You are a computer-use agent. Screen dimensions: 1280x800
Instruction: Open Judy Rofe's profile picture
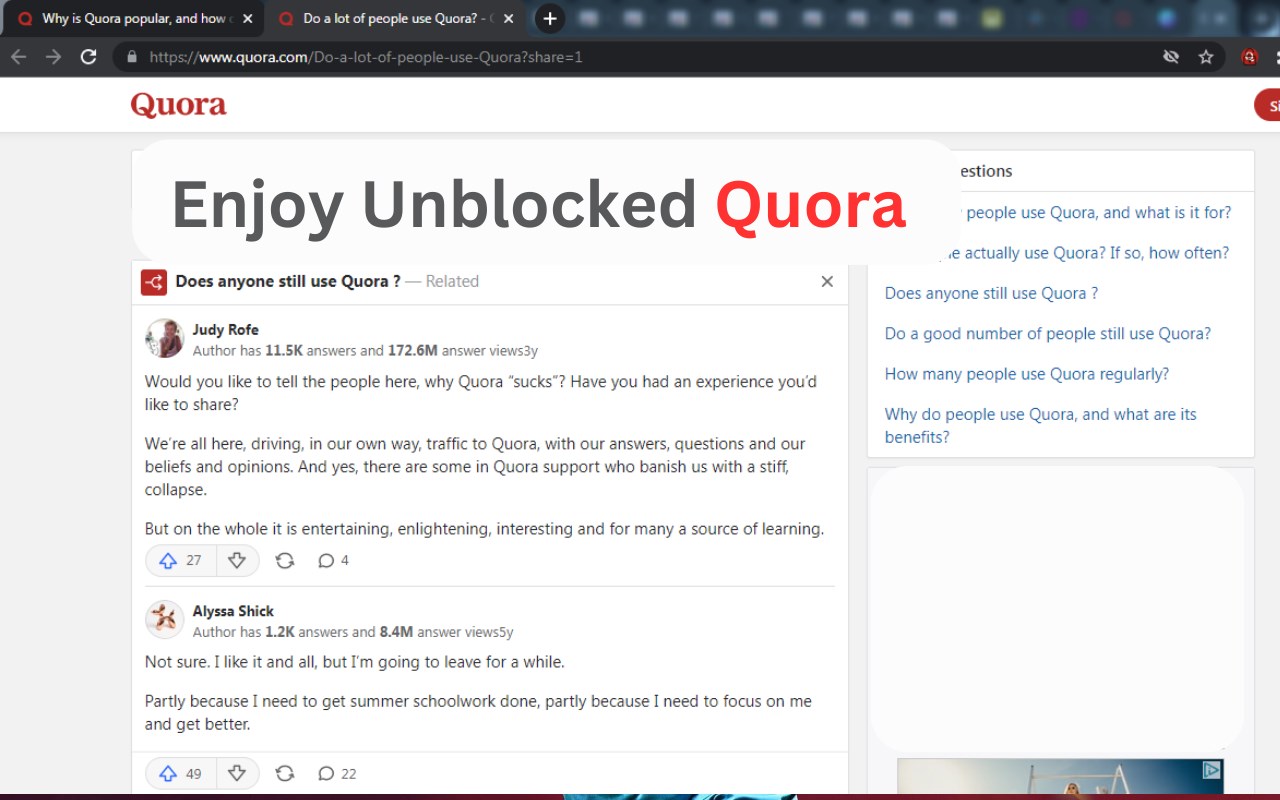tap(164, 339)
